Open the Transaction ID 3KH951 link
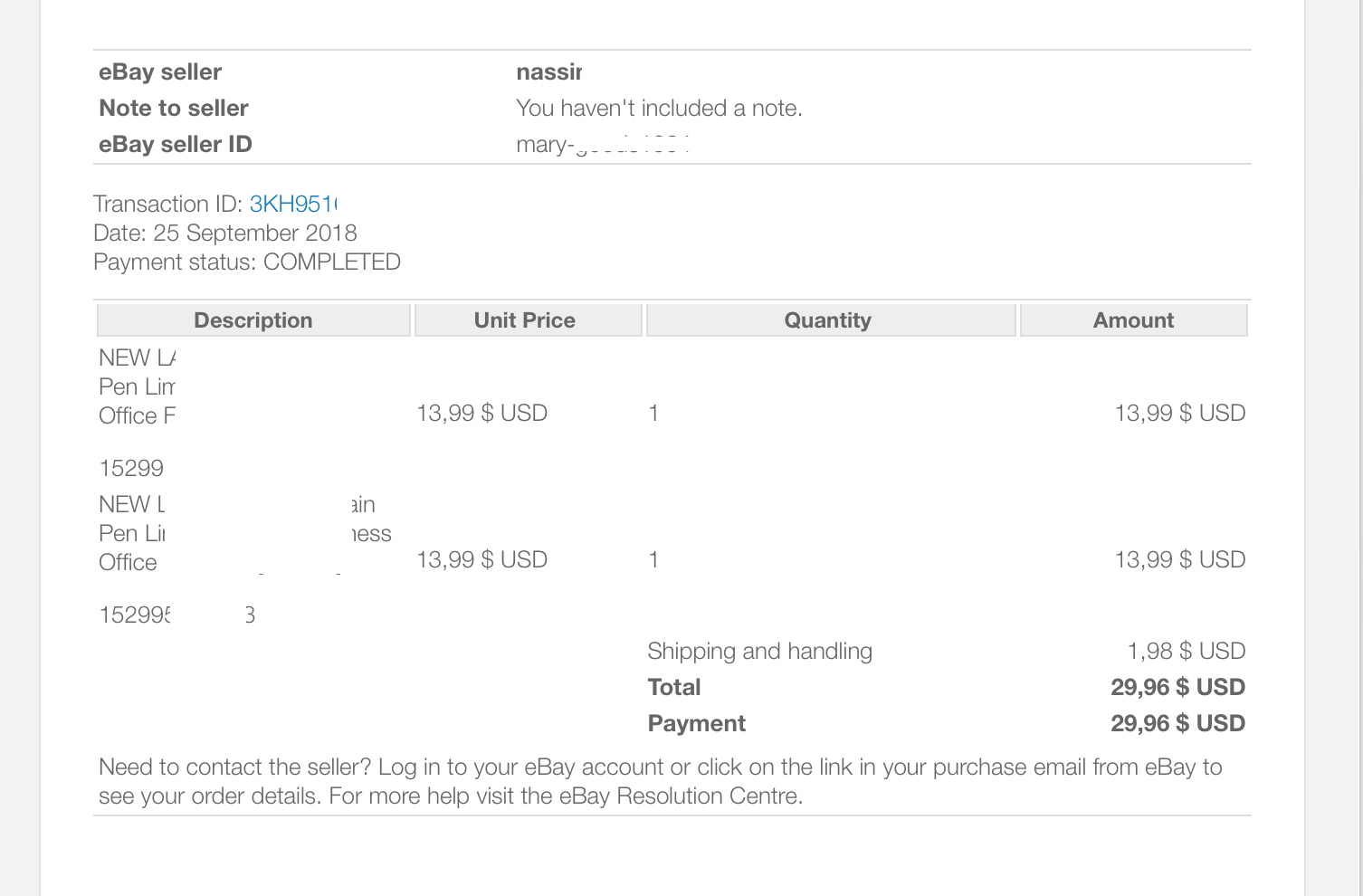Image resolution: width=1363 pixels, height=896 pixels. point(293,204)
